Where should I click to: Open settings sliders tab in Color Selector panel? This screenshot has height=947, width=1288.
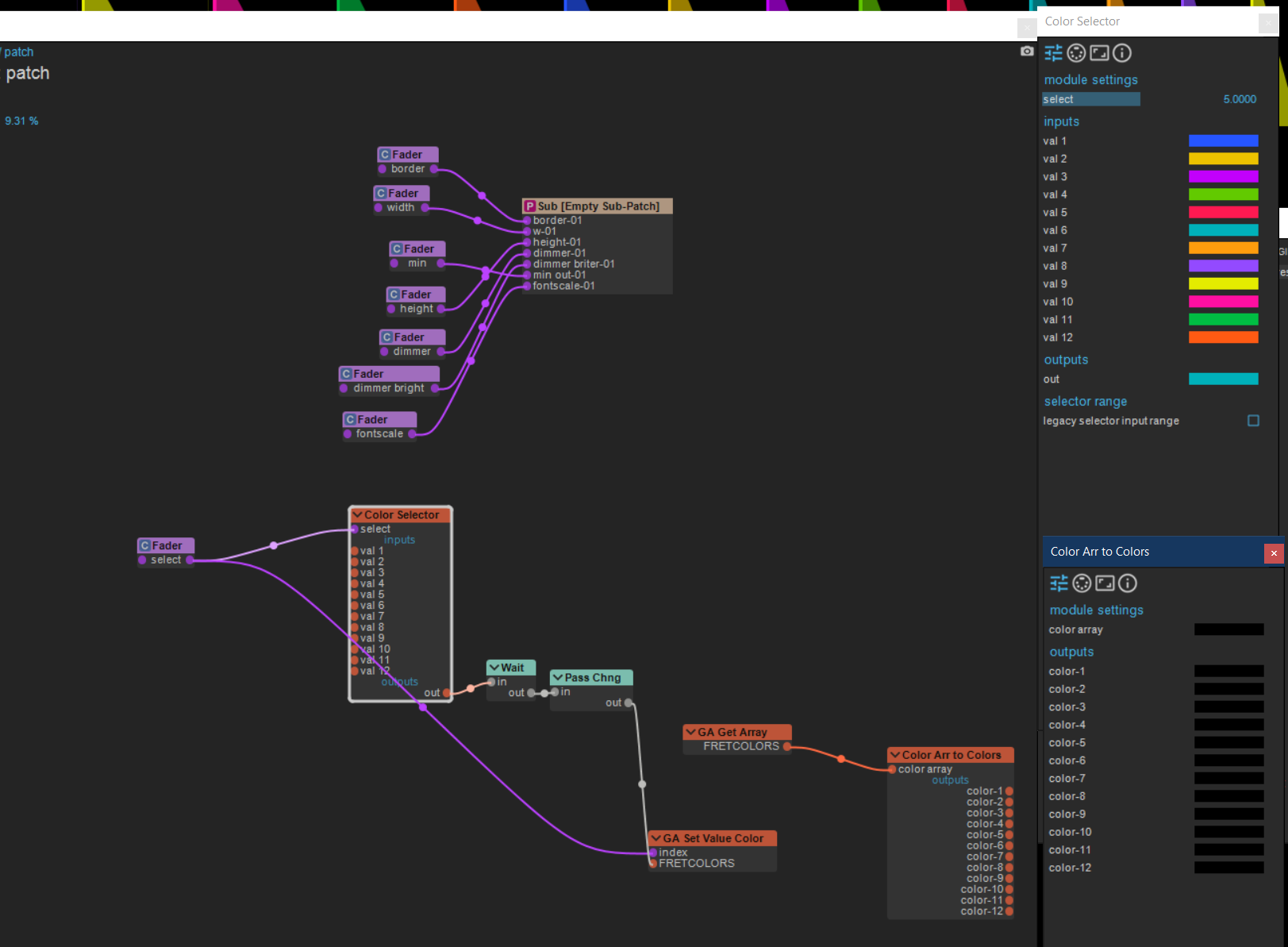(x=1053, y=53)
